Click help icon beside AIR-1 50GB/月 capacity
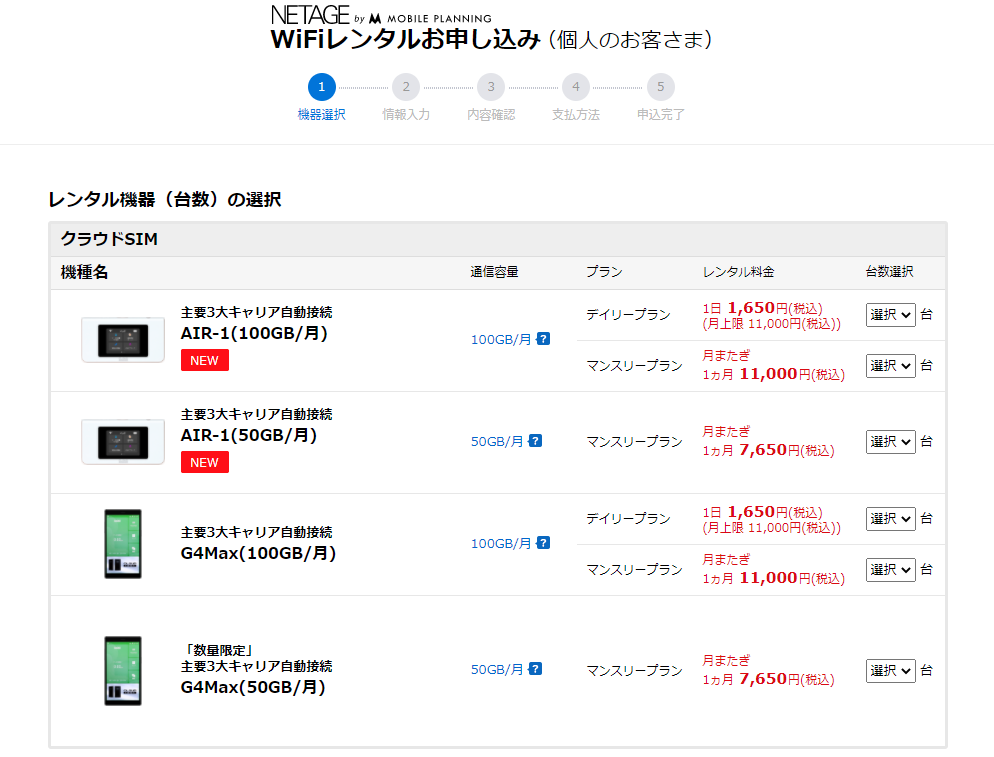994x757 pixels. pyautogui.click(x=535, y=441)
